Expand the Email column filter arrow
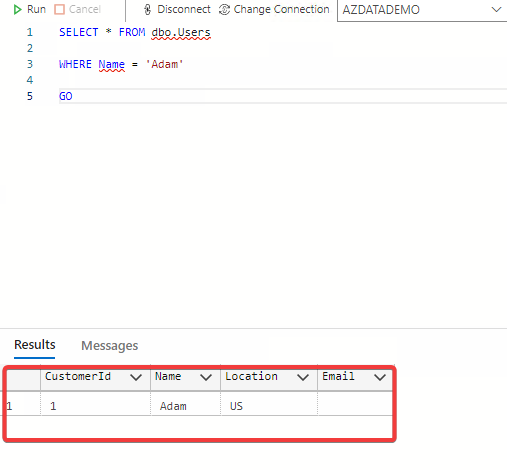 click(380, 377)
